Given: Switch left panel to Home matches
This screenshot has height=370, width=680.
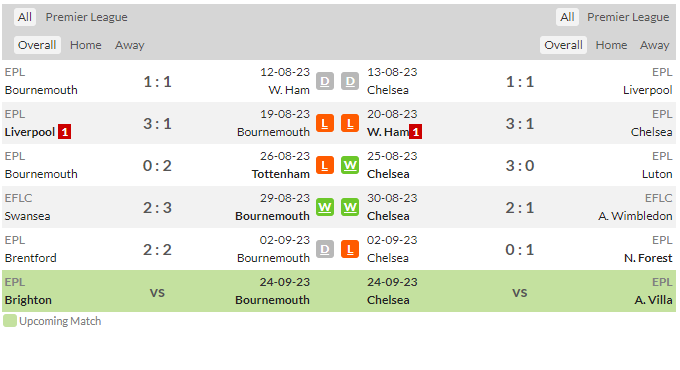Looking at the screenshot, I should 86,45.
